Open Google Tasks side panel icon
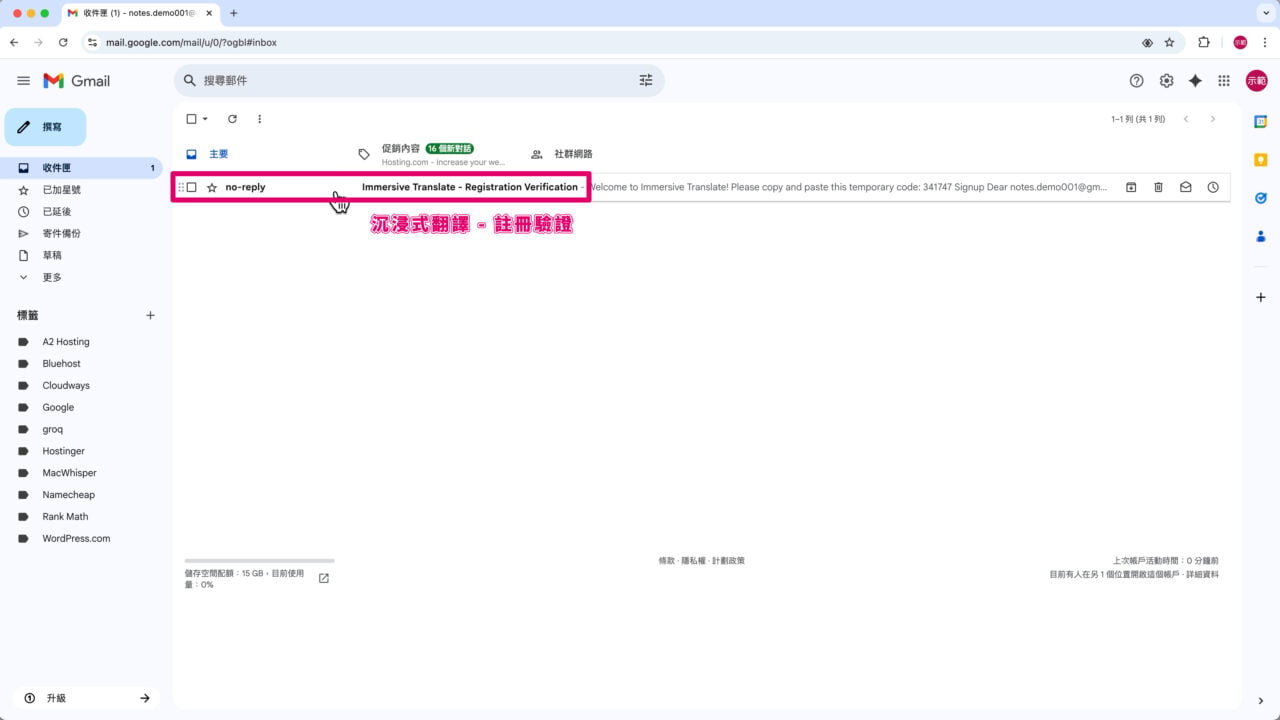Image resolution: width=1280 pixels, height=720 pixels. click(x=1261, y=198)
